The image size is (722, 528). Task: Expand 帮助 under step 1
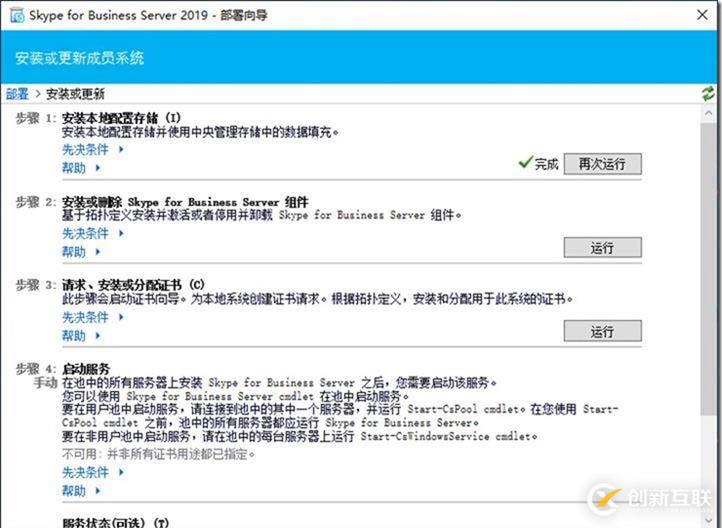81,168
